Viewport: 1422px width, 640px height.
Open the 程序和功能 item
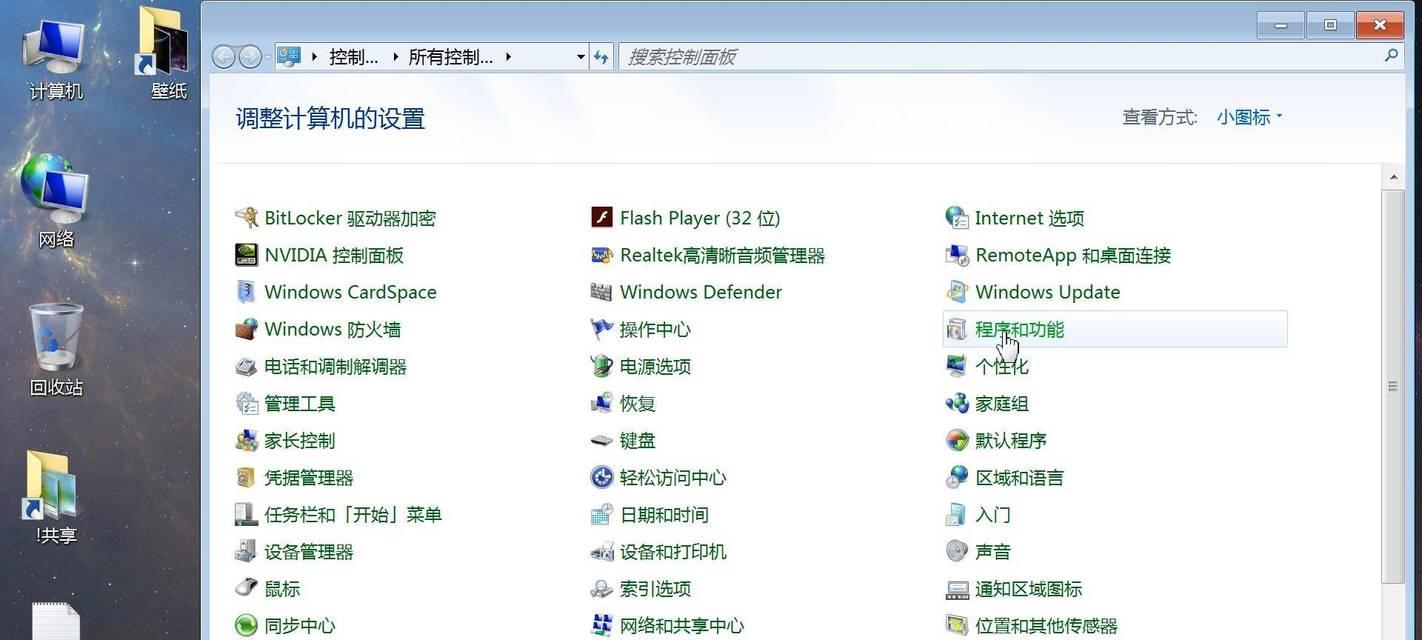click(1115, 329)
